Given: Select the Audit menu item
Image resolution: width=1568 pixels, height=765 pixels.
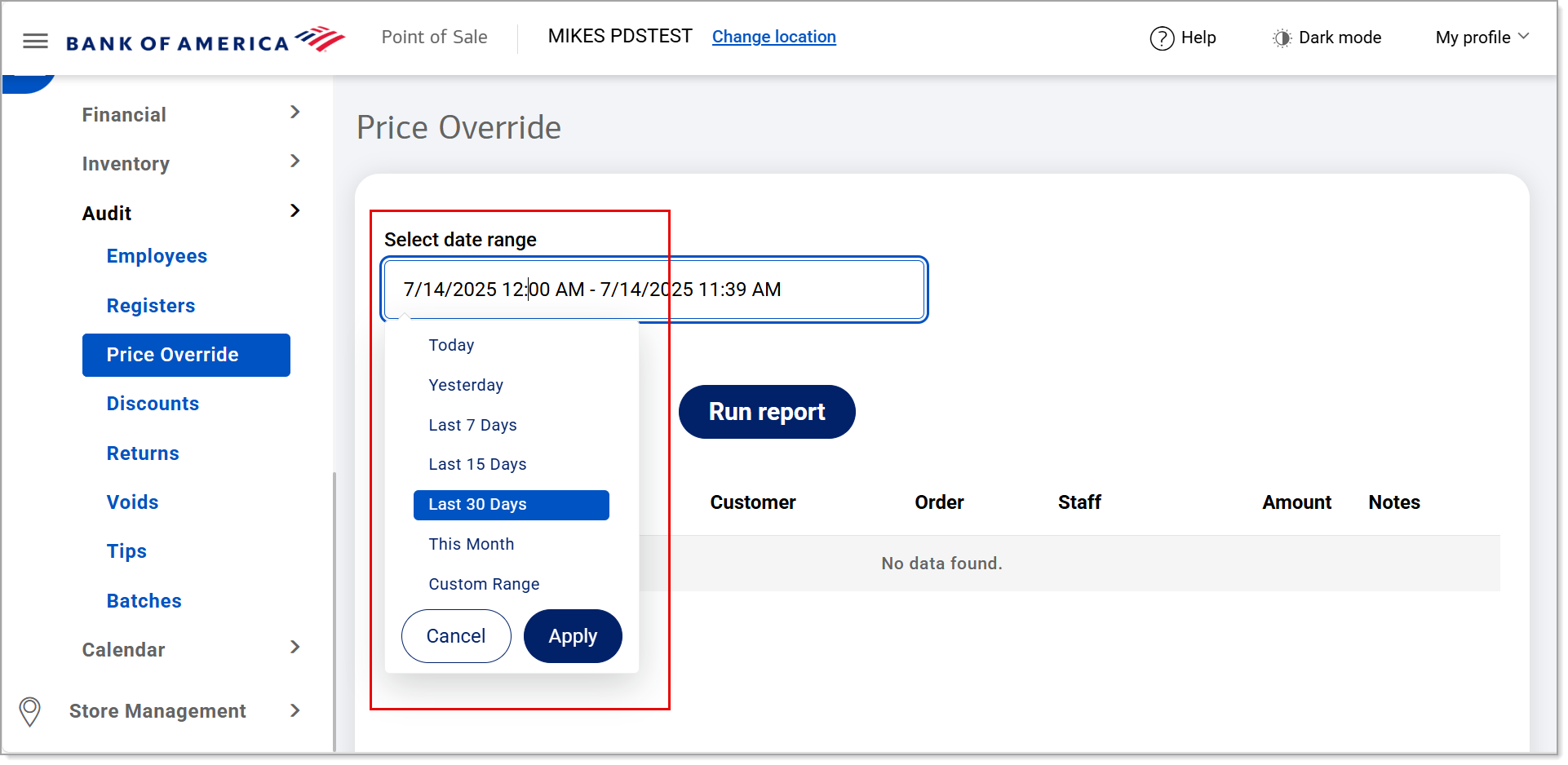Looking at the screenshot, I should 107,214.
